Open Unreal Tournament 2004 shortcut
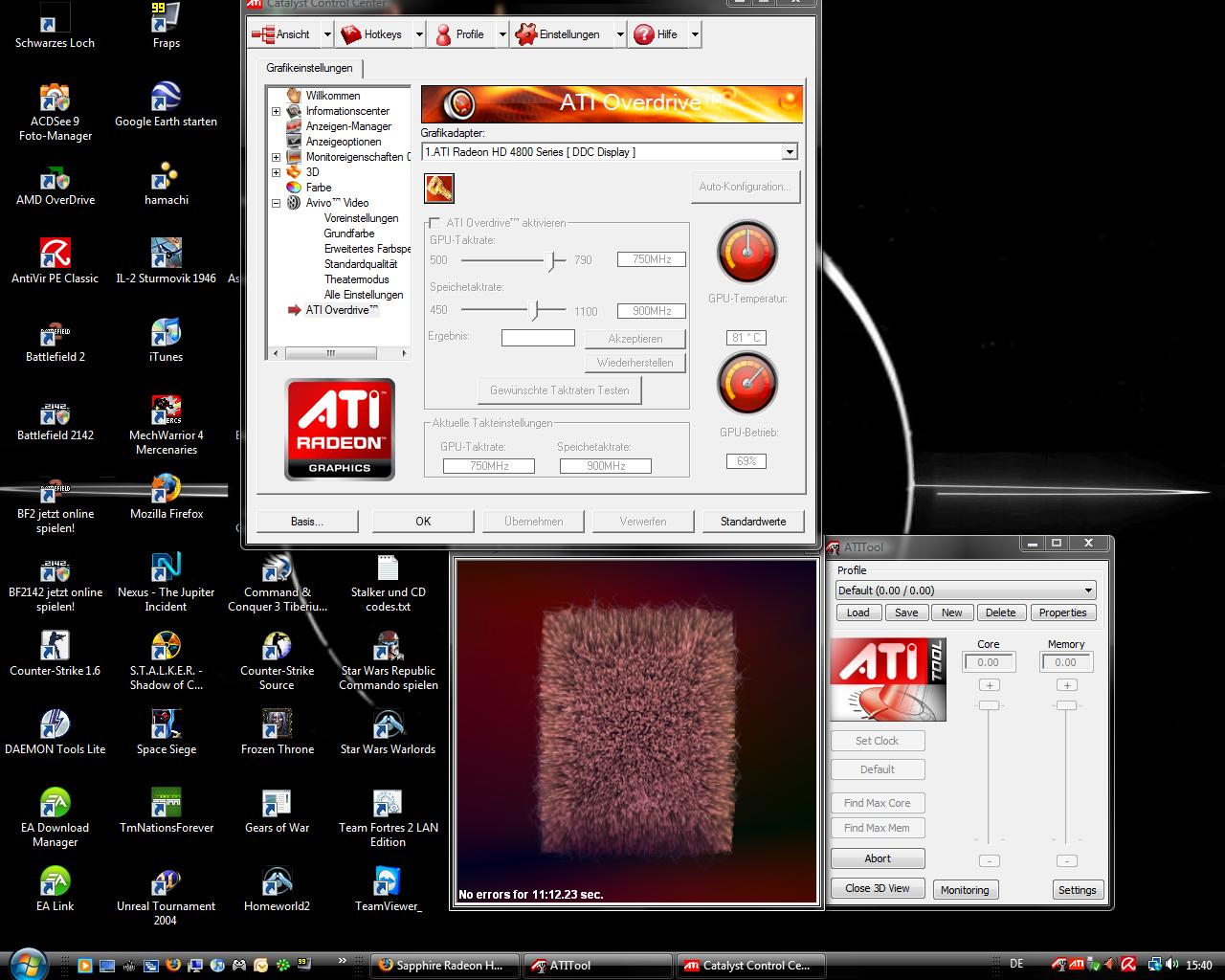Image resolution: width=1225 pixels, height=980 pixels. pos(166,896)
